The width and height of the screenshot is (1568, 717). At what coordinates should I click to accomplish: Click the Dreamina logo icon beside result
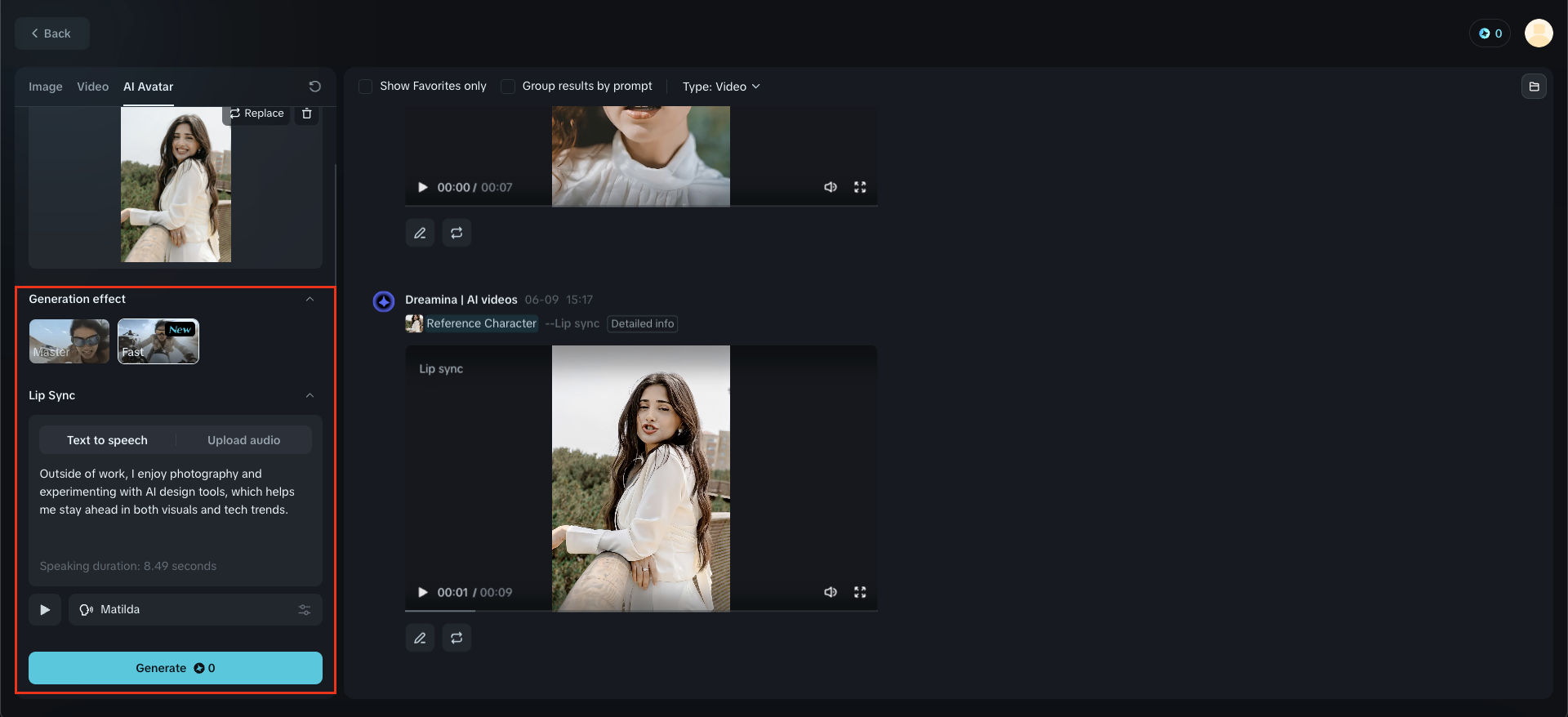pos(384,301)
